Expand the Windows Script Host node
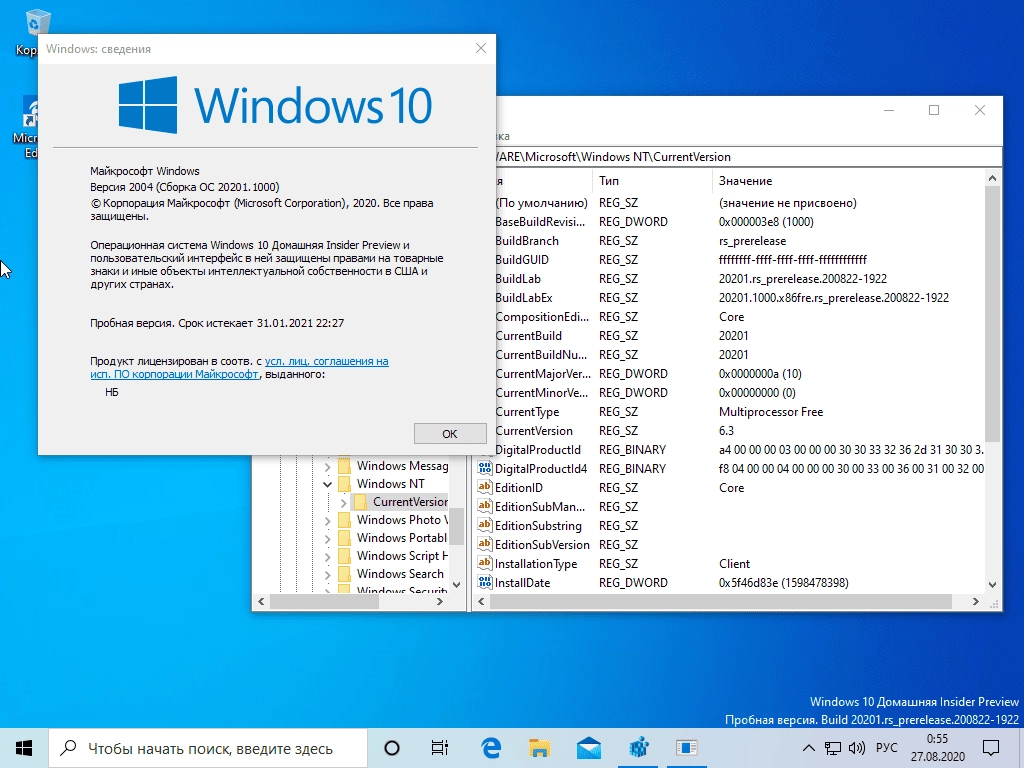 coord(327,556)
